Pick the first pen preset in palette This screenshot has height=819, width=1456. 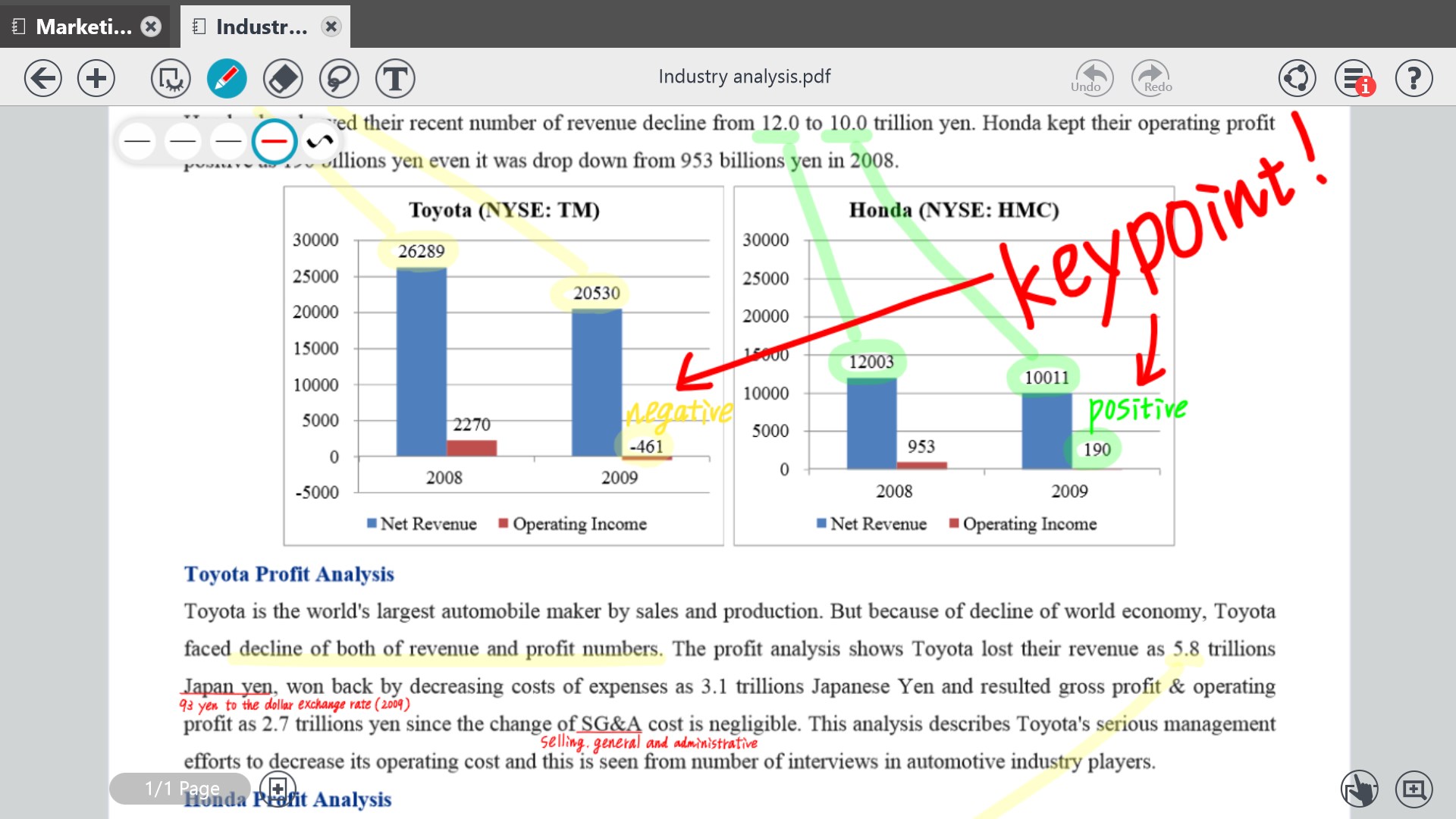click(137, 141)
